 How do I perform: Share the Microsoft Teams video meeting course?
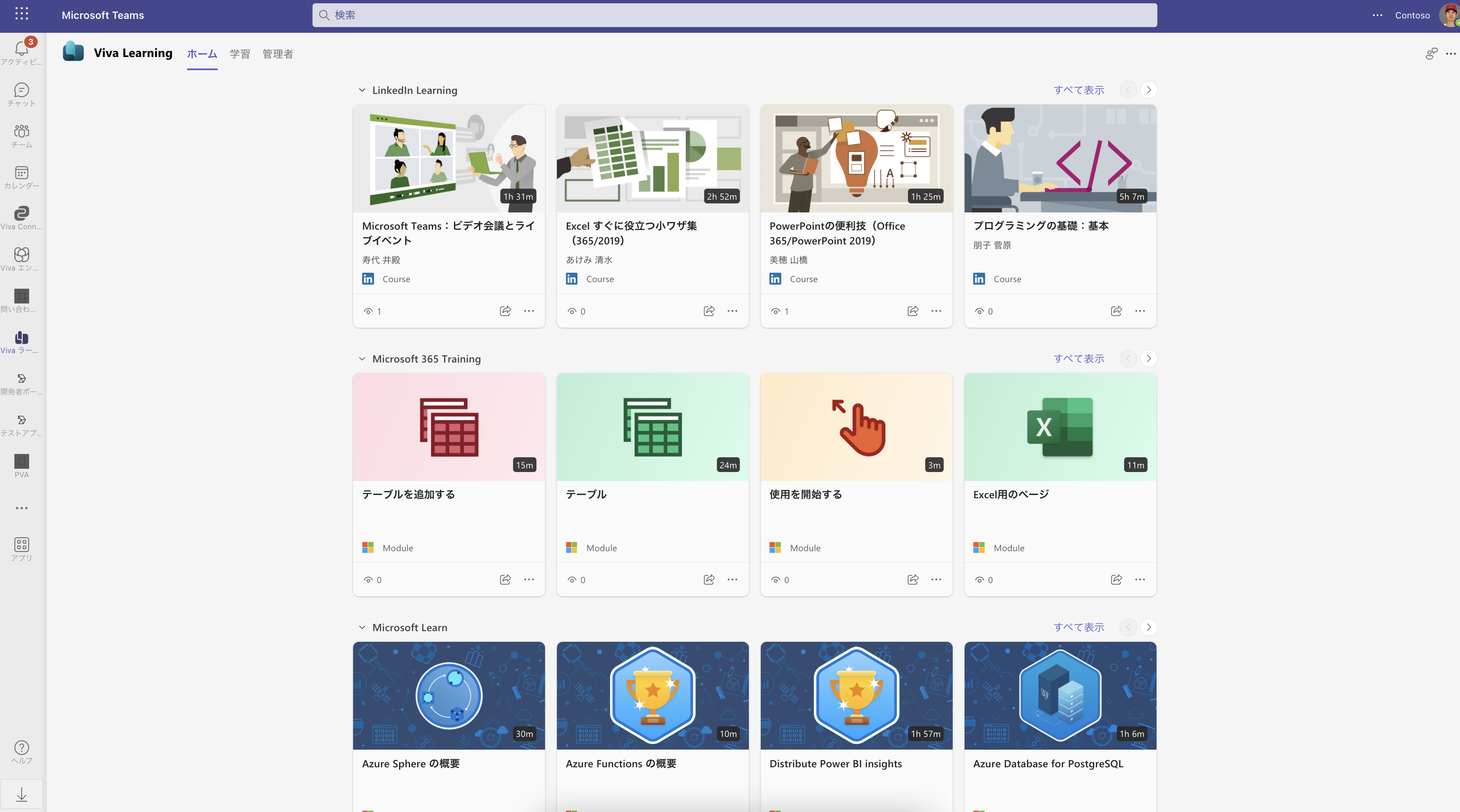[505, 311]
